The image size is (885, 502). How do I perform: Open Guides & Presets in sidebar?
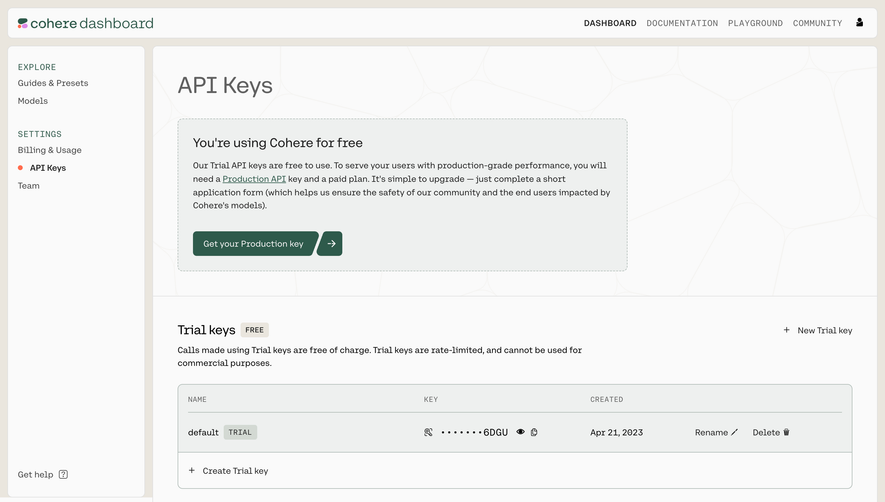[x=53, y=83]
